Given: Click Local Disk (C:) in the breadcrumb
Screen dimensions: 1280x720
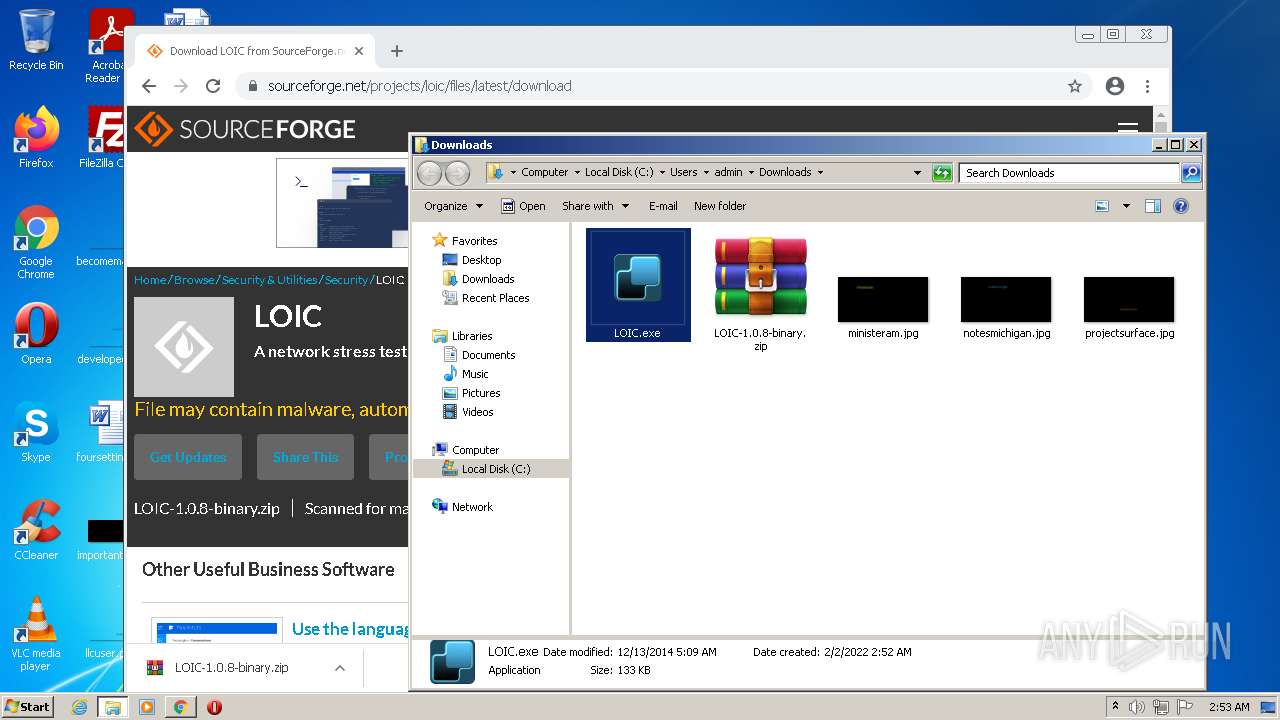Looking at the screenshot, I should pos(619,172).
